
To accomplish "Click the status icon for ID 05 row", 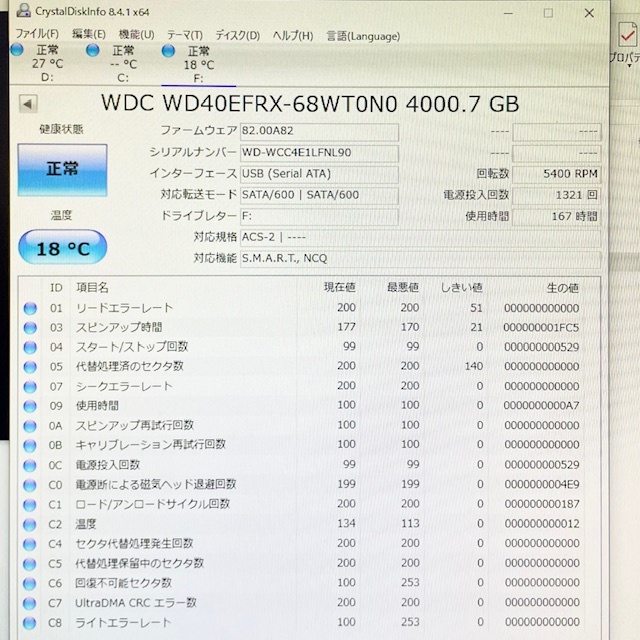I will [x=30, y=367].
